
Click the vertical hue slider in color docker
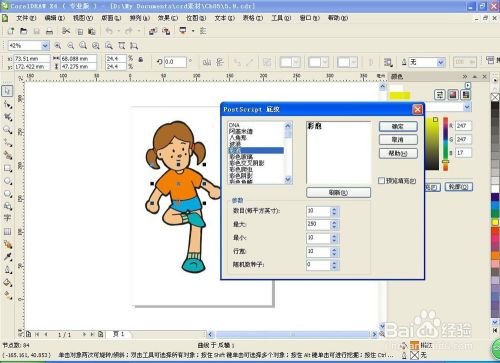(446, 143)
